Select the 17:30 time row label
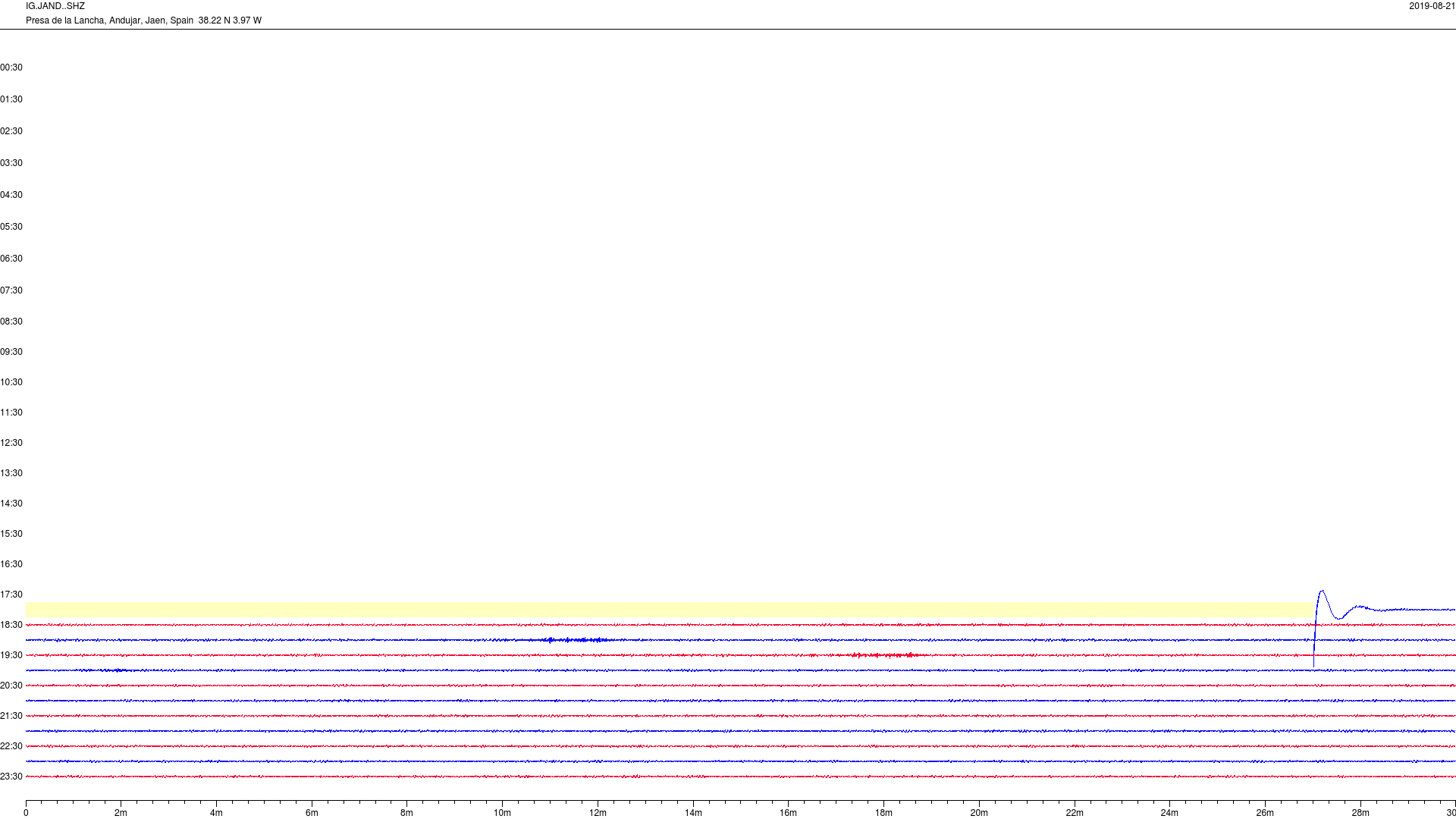The height and width of the screenshot is (819, 1456). tap(11, 595)
